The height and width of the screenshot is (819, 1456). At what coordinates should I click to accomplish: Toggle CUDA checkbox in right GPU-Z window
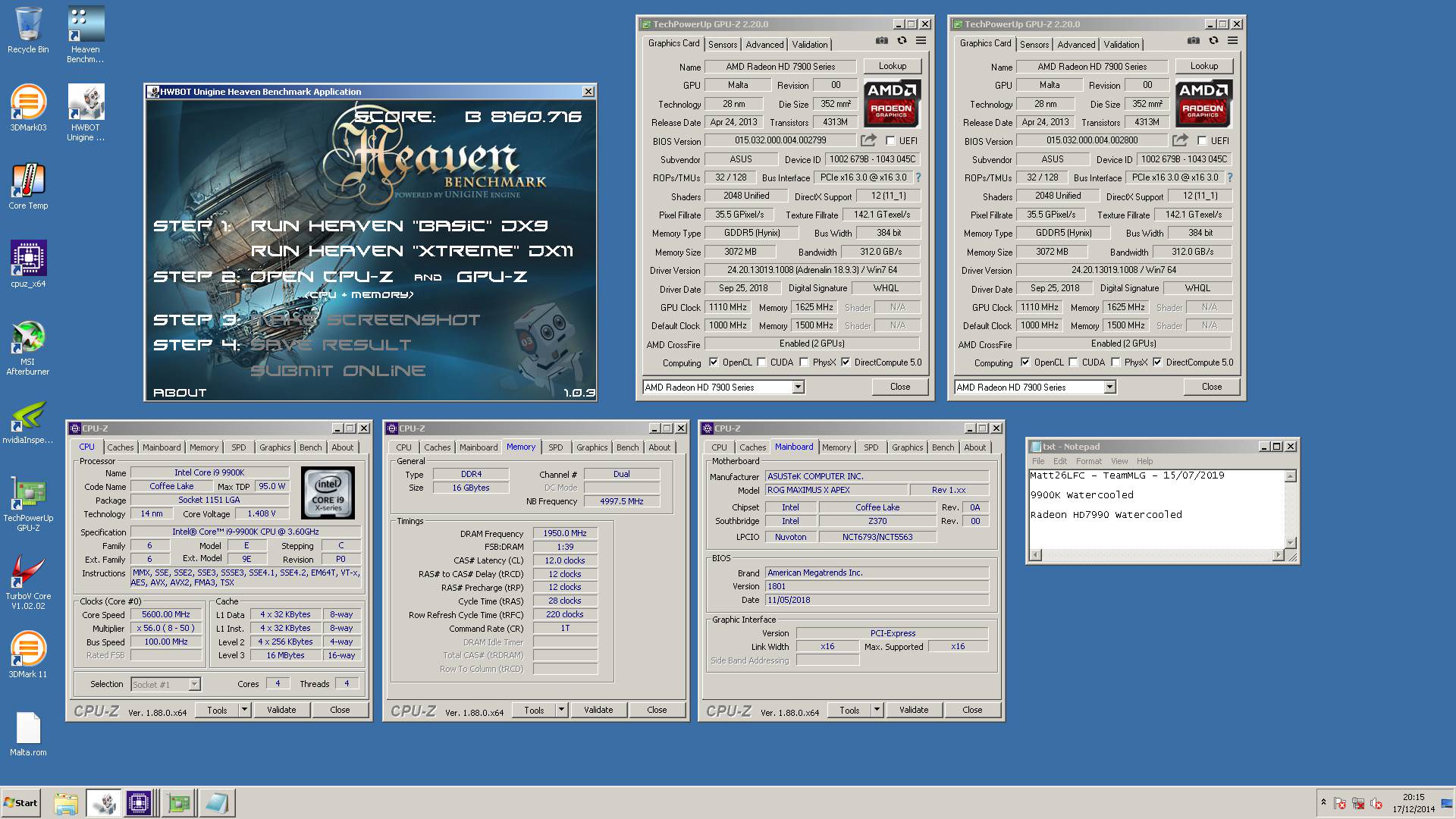pos(1073,362)
